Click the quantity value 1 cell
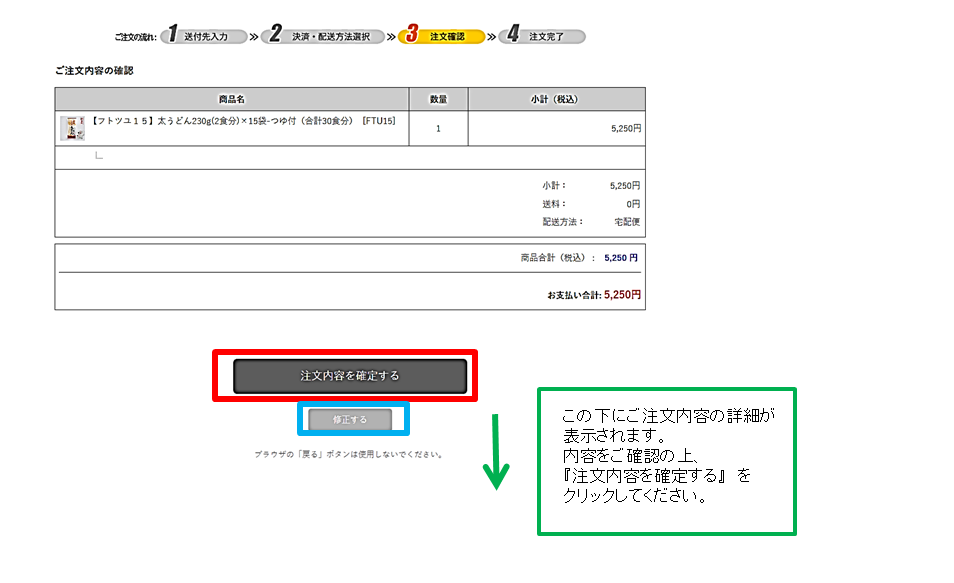The image size is (954, 583). coord(438,129)
